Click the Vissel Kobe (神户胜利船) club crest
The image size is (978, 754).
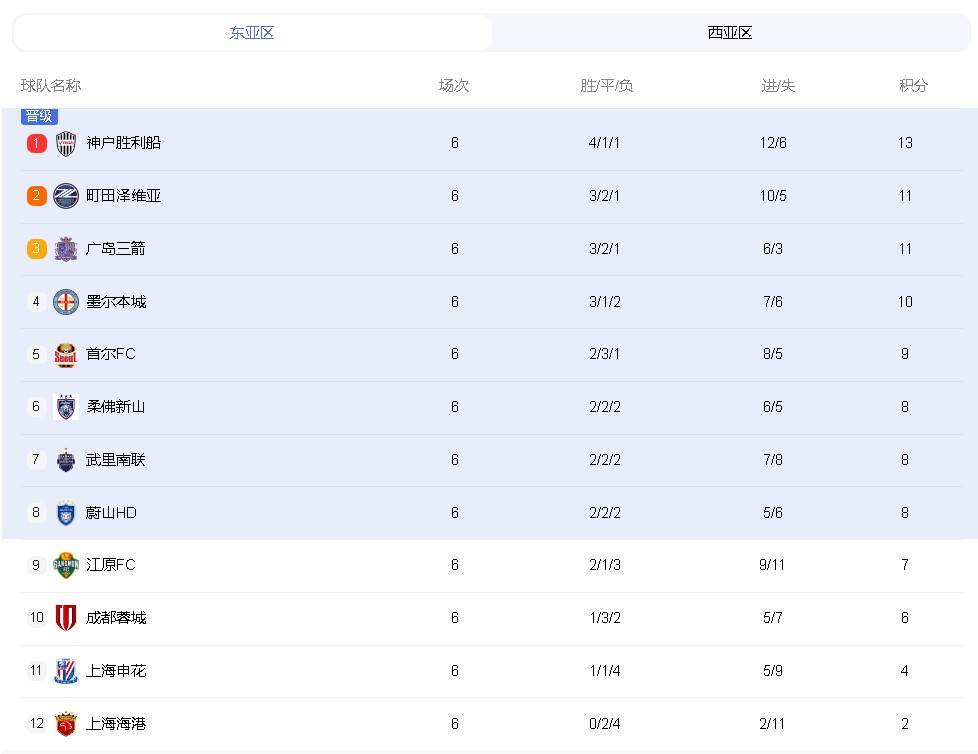(65, 143)
